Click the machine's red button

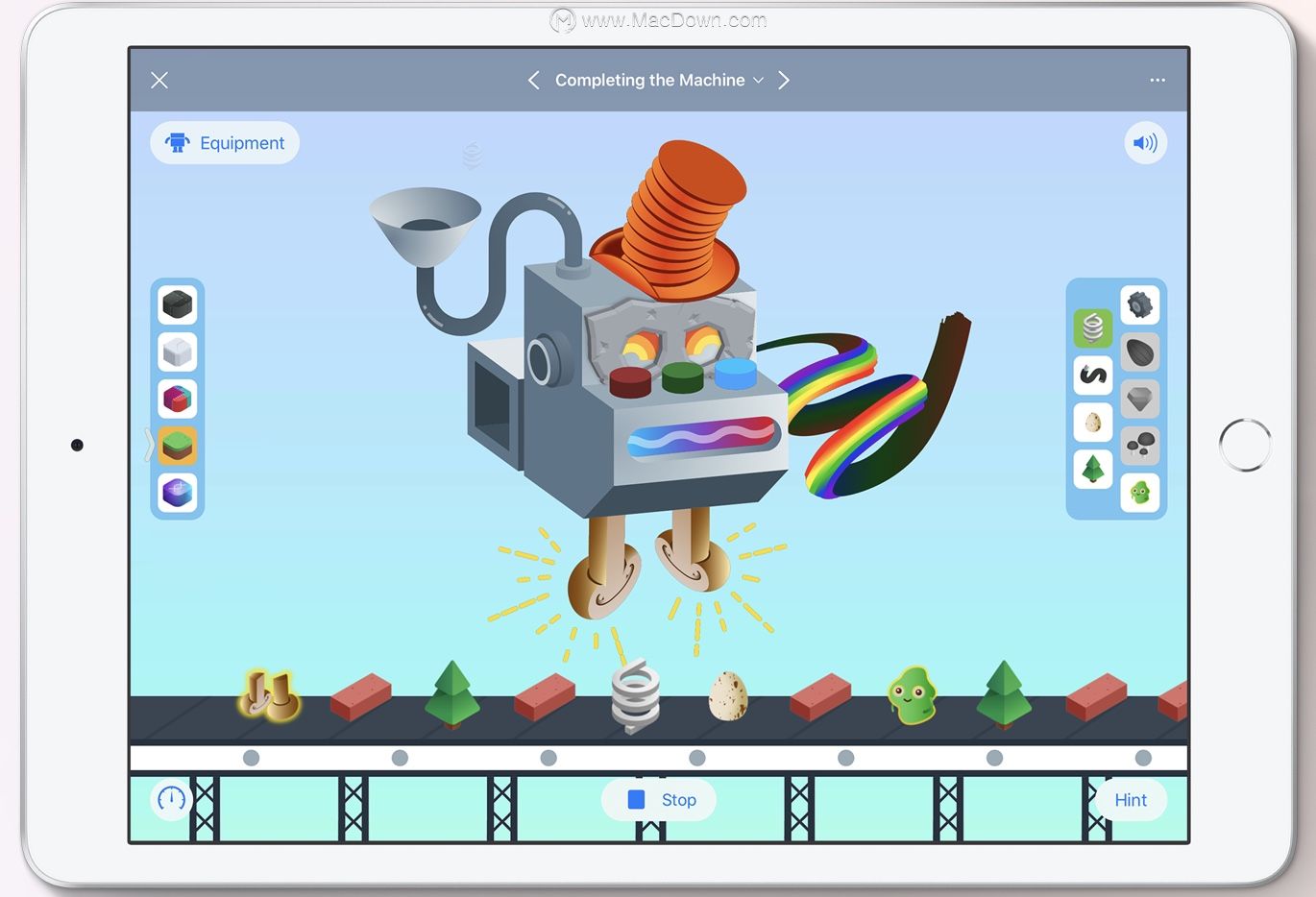630,381
